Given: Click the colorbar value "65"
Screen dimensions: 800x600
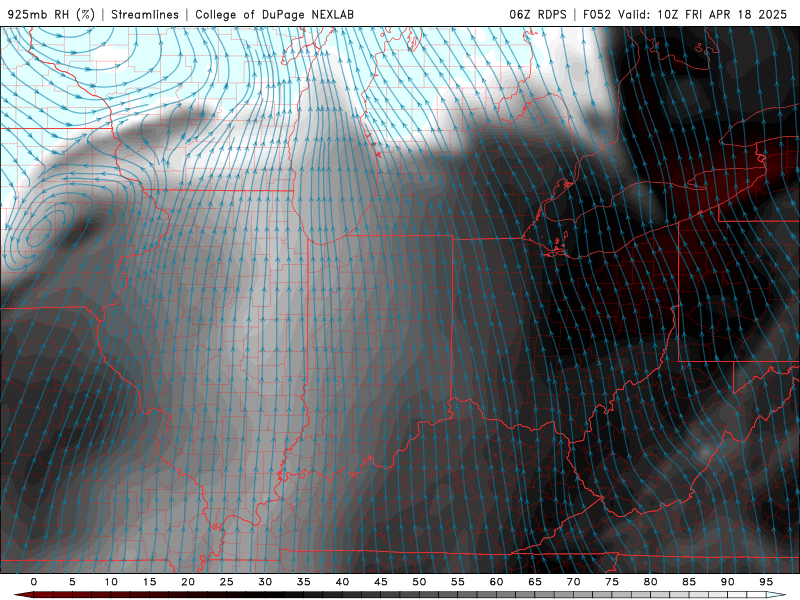Looking at the screenshot, I should (x=535, y=582).
